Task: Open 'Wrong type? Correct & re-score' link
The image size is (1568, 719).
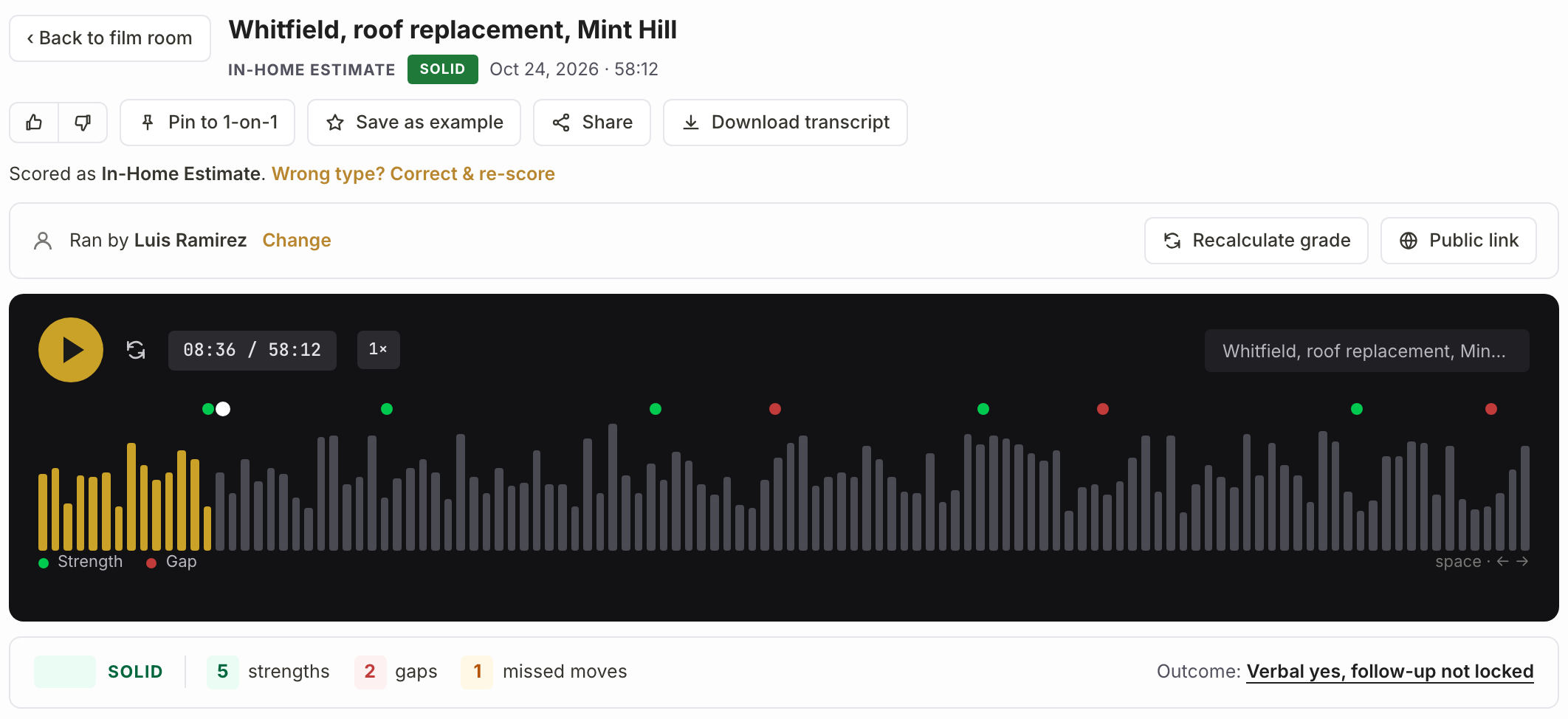Action: [413, 174]
